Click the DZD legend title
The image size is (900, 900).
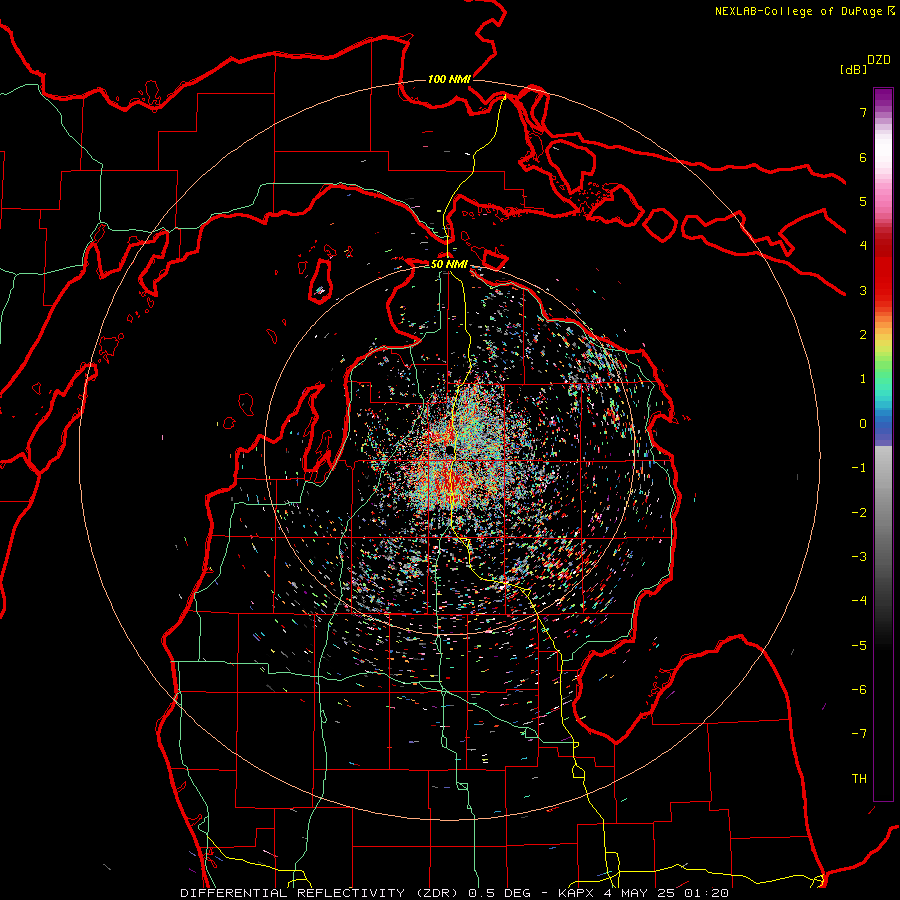(879, 60)
